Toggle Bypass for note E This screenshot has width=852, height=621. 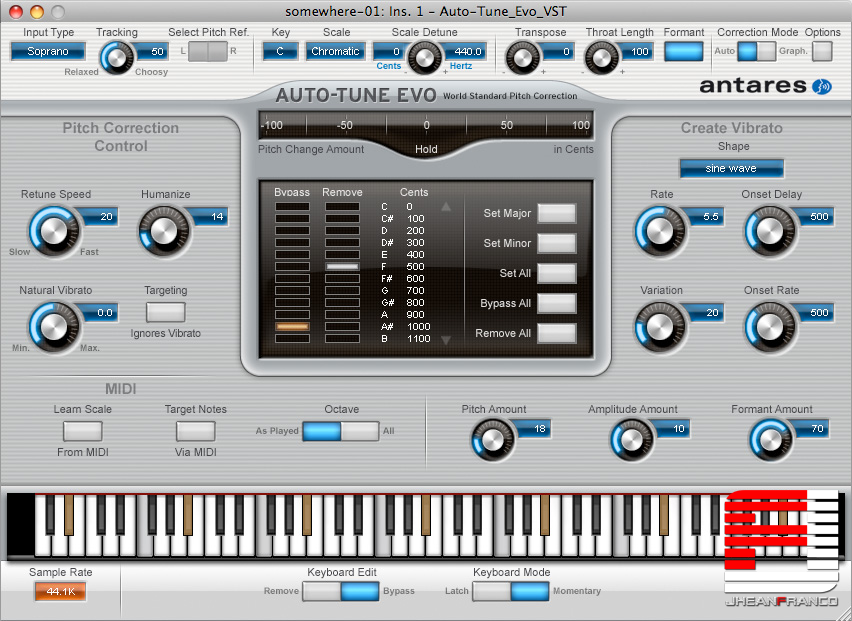click(292, 255)
